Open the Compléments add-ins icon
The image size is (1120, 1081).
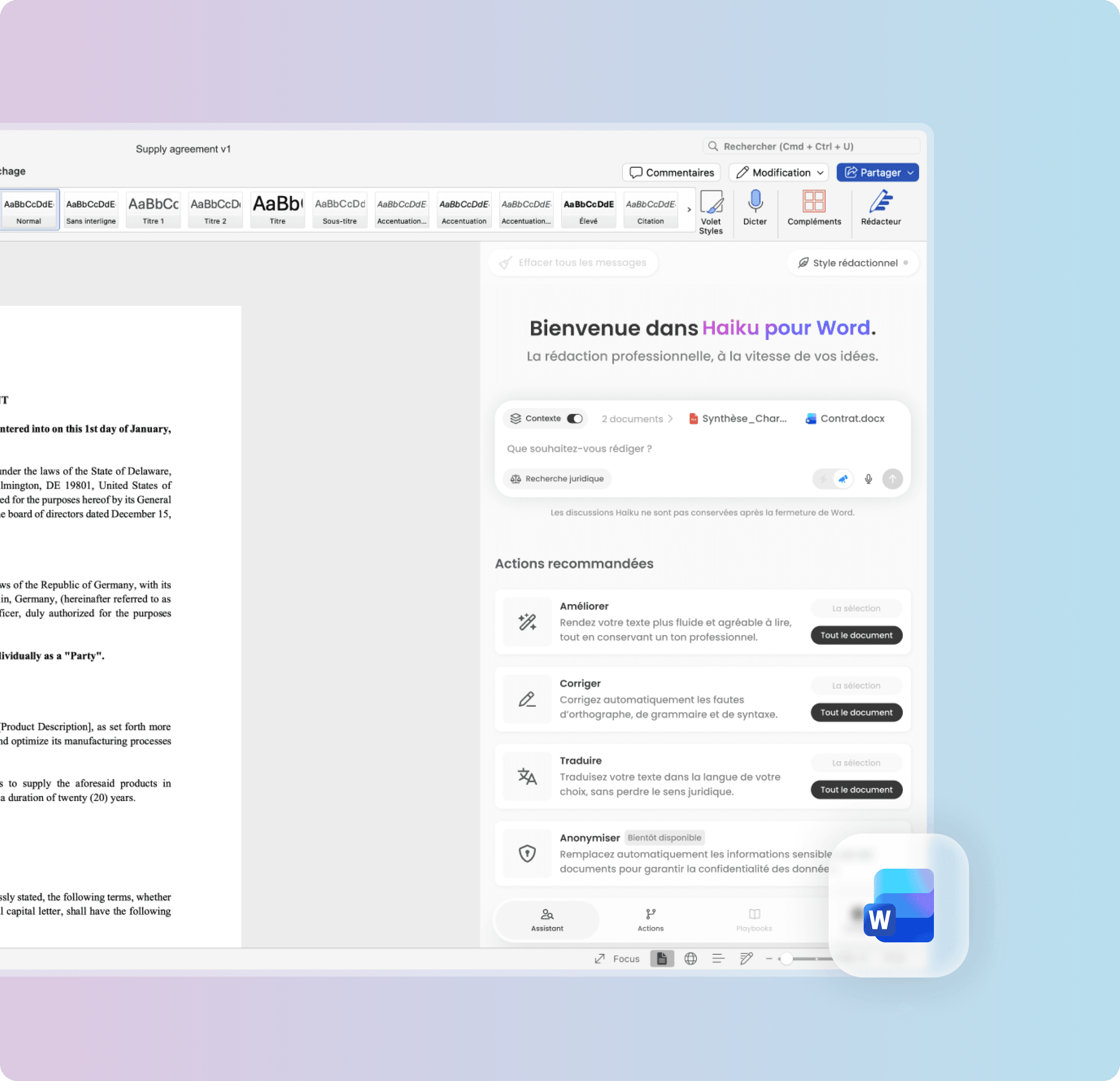click(814, 202)
